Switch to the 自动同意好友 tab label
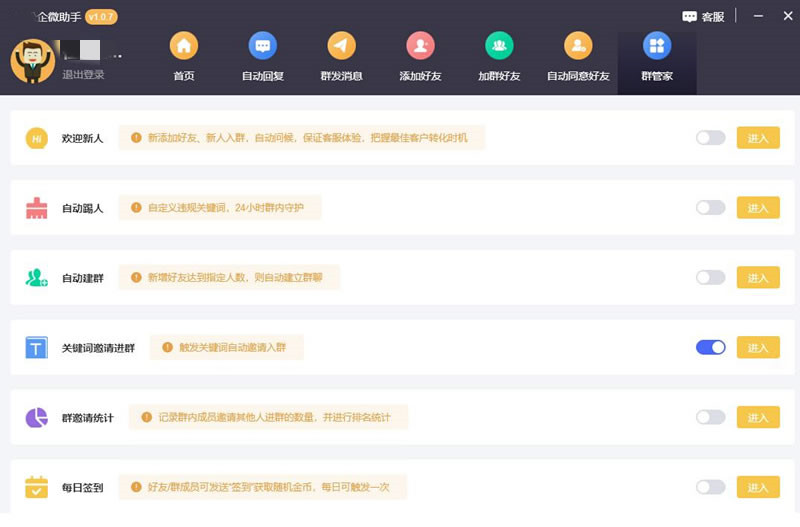The width and height of the screenshot is (800, 527). pyautogui.click(x=578, y=76)
